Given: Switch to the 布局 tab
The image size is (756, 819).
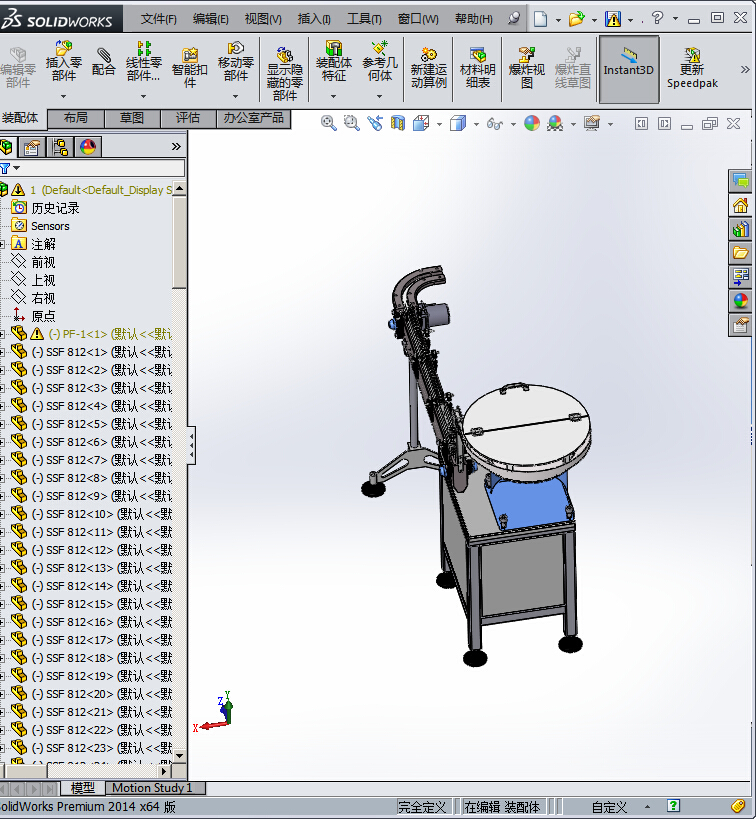Looking at the screenshot, I should 76,118.
